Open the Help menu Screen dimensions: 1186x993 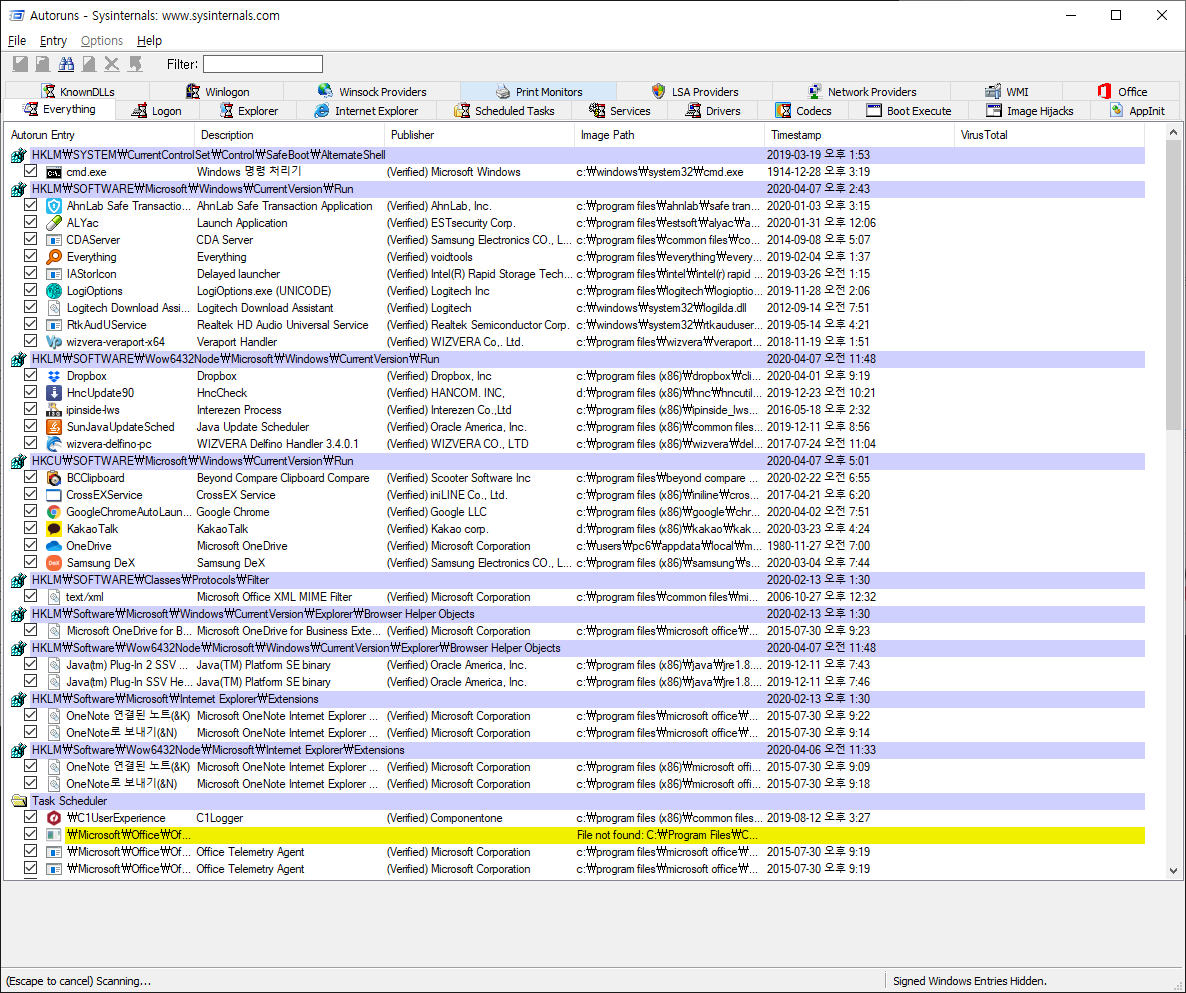tap(149, 41)
